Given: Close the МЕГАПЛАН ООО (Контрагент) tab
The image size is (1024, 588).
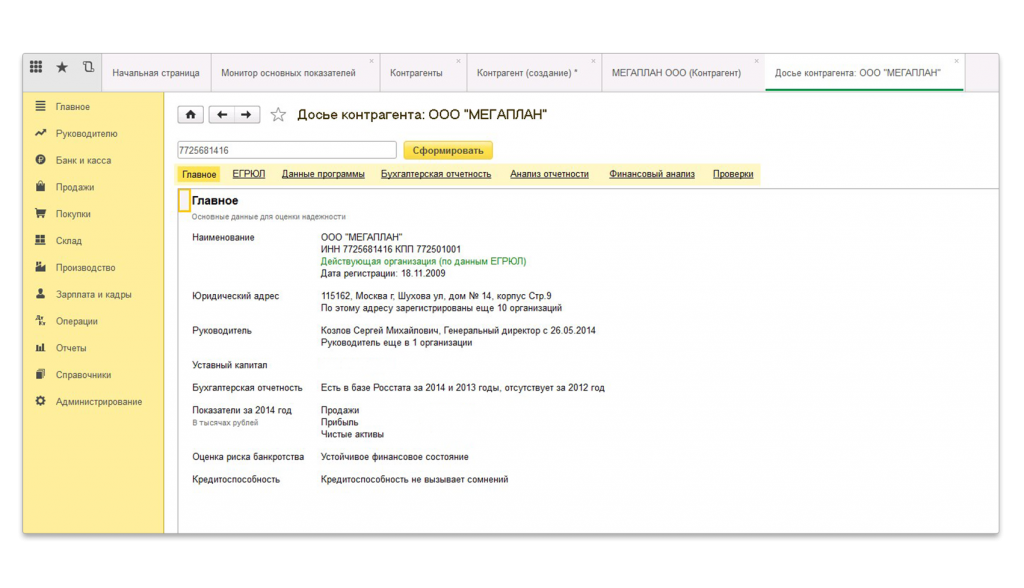Looking at the screenshot, I should 756,61.
